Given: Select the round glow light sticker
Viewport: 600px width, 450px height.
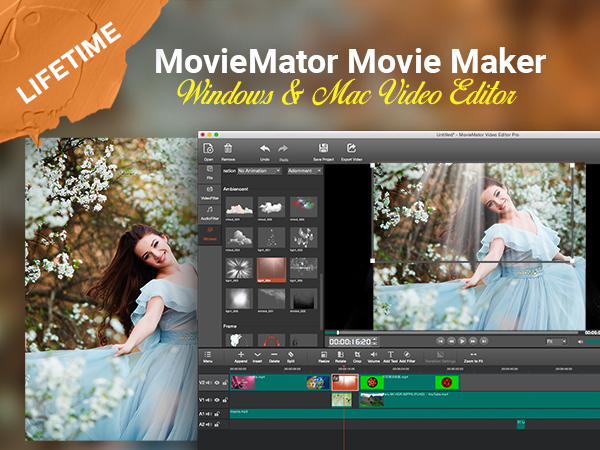Looking at the screenshot, I should [239, 299].
